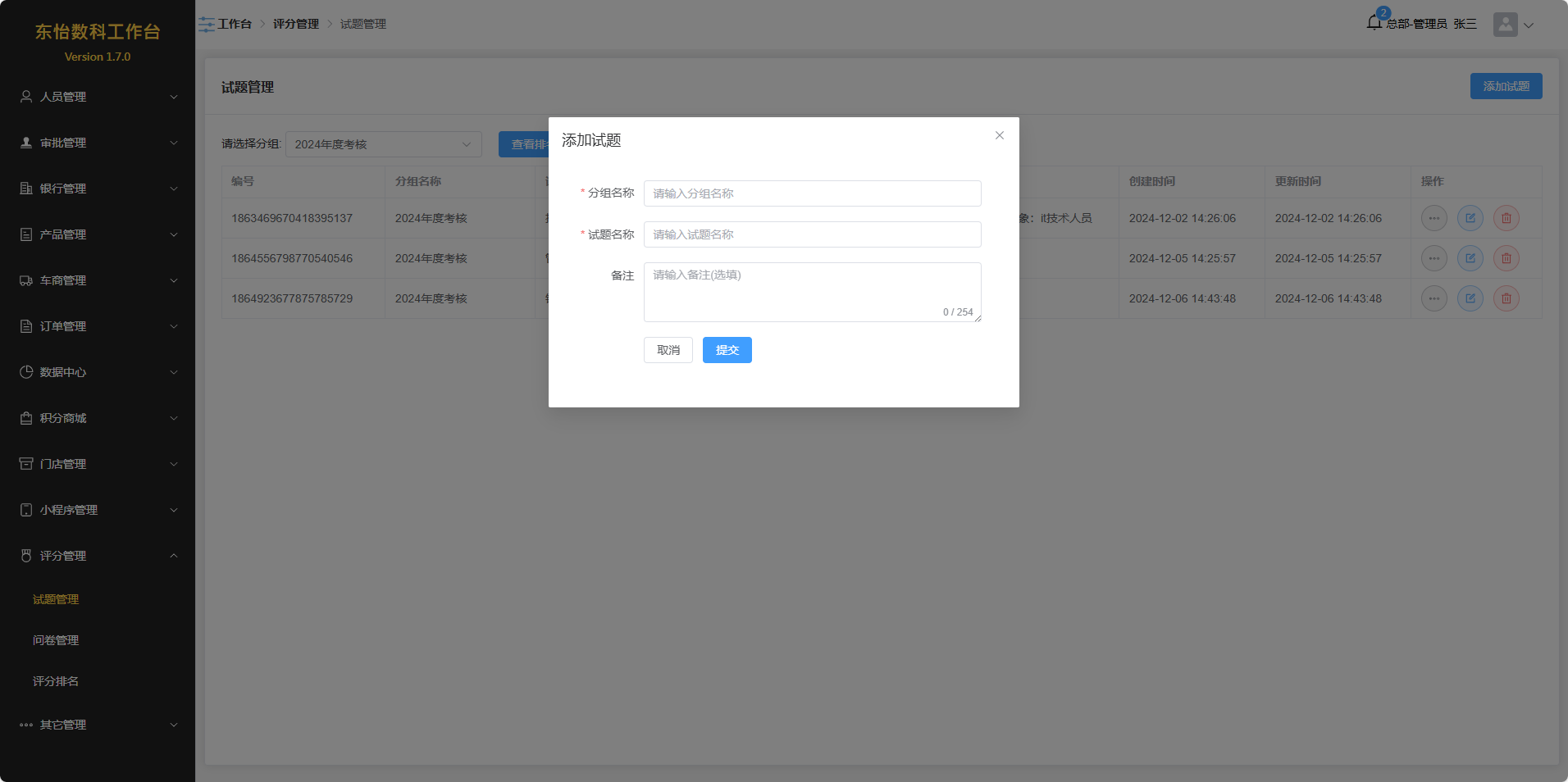Click edit icon for first table row

1470,218
